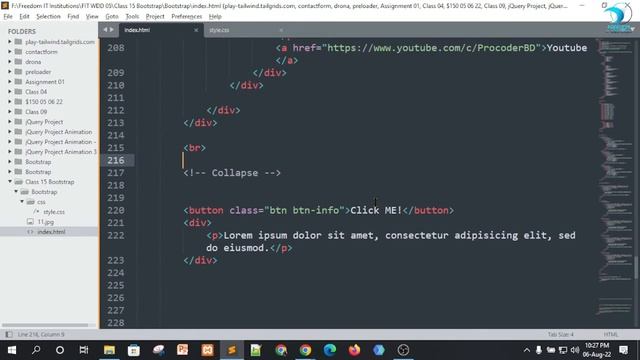640x360 pixels.
Task: Close the style.css tab
Action: pos(281,30)
